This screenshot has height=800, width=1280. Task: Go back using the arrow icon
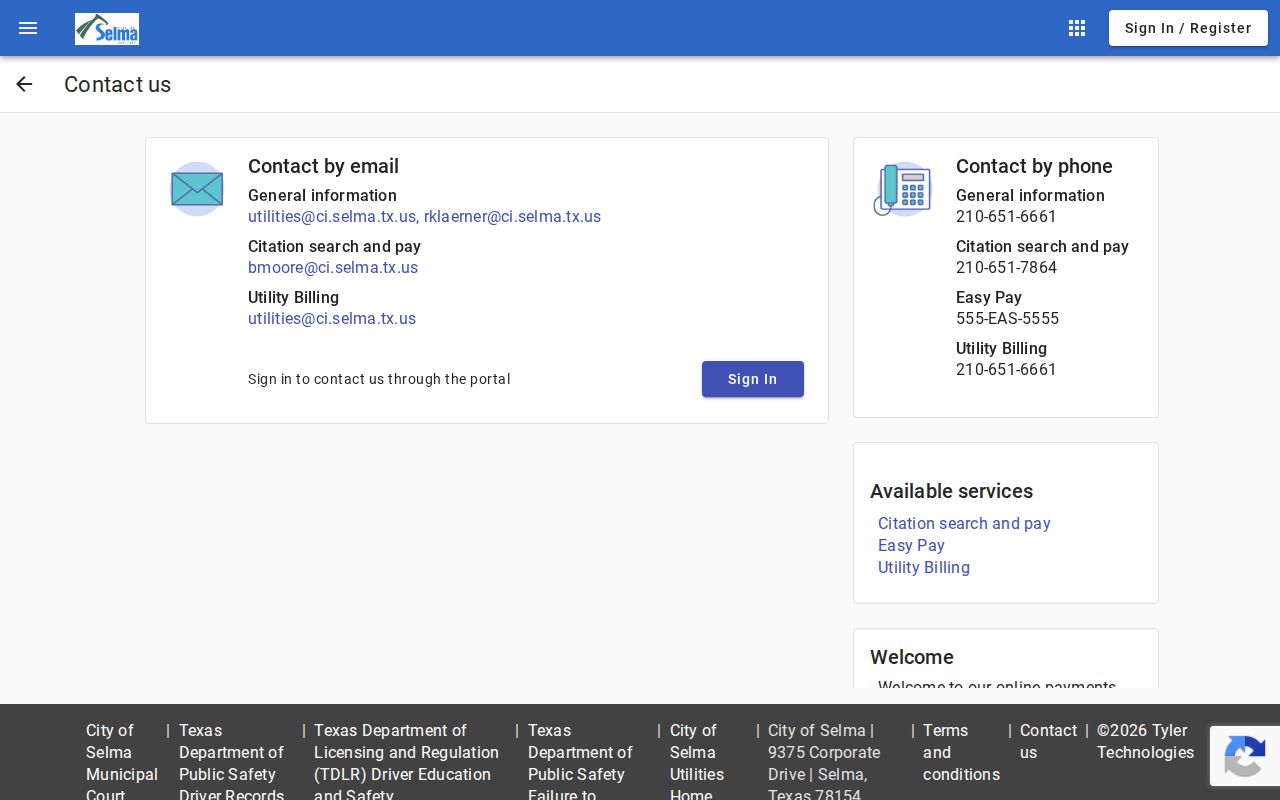tap(24, 84)
